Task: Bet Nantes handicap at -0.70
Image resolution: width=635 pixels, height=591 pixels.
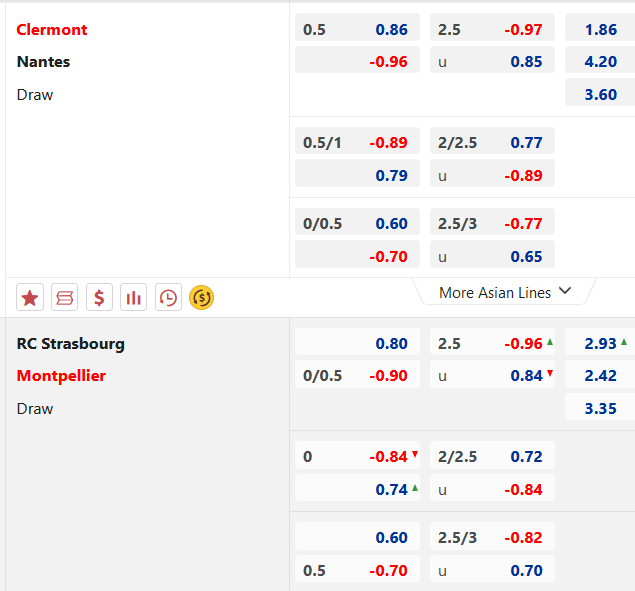Action: (x=357, y=254)
